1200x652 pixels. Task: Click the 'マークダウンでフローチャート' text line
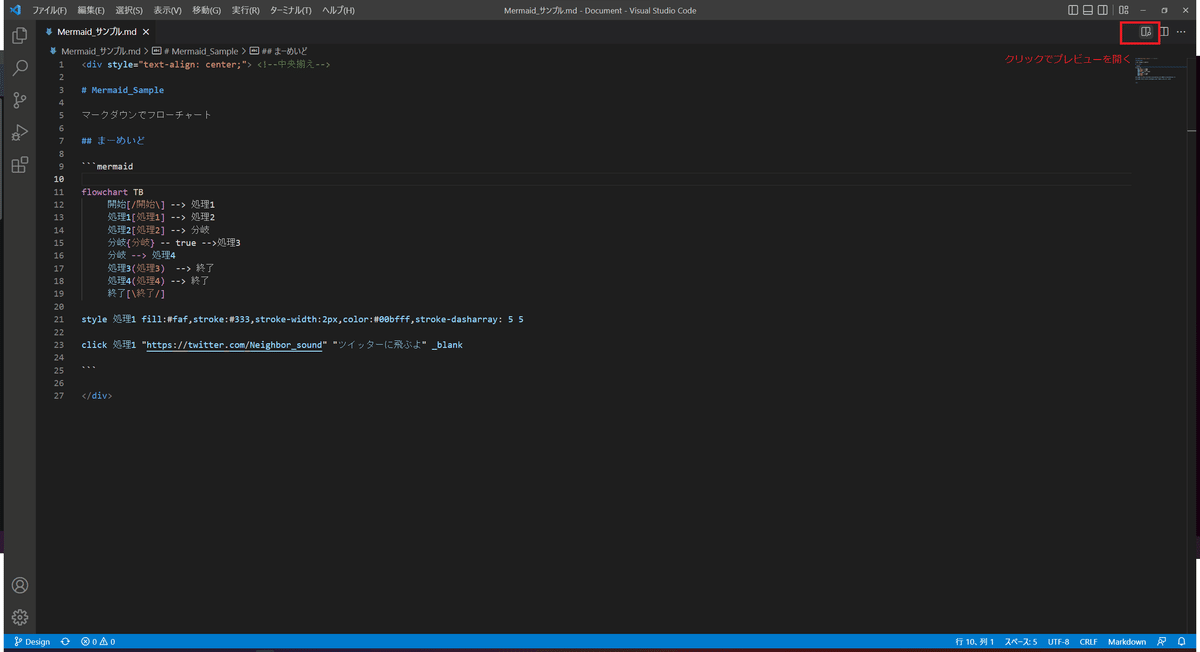tap(147, 115)
